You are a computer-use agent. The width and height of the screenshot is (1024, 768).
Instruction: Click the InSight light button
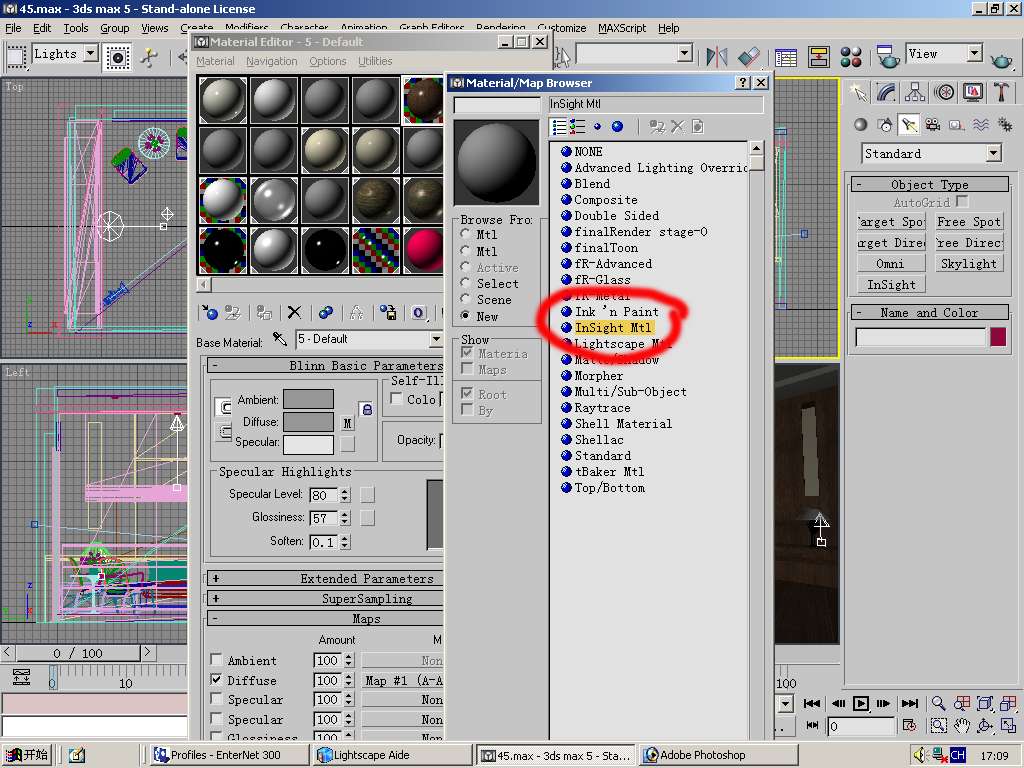pyautogui.click(x=891, y=284)
